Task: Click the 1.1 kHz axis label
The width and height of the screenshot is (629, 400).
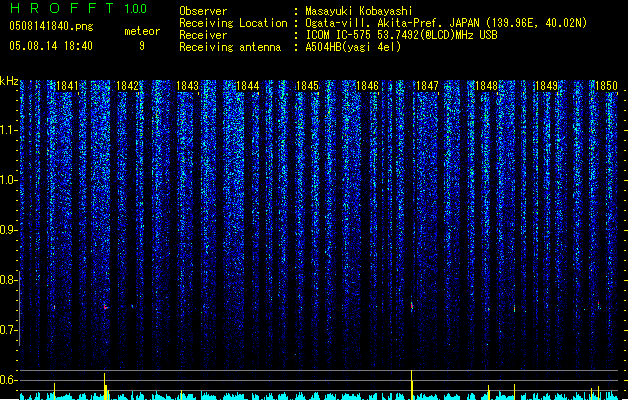Action: point(8,130)
